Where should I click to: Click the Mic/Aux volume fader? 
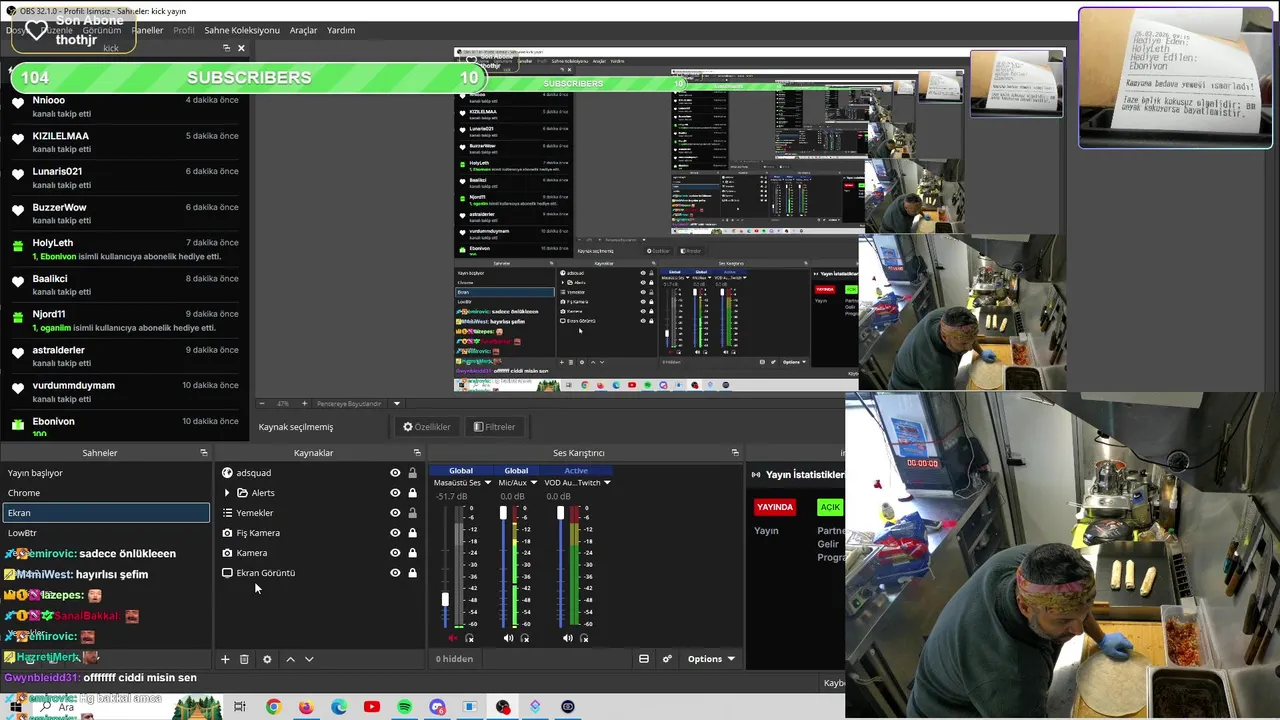point(503,513)
